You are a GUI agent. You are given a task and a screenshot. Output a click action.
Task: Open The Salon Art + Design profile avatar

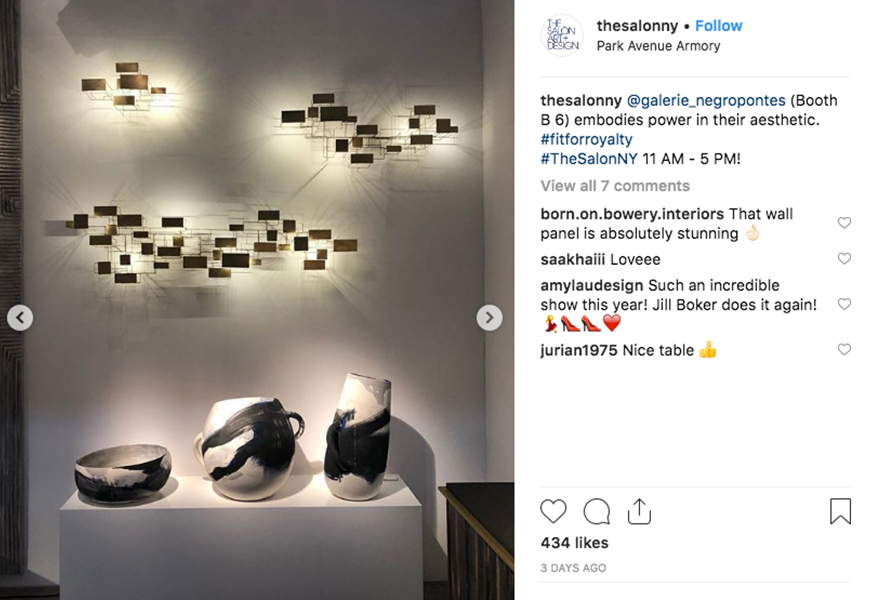click(562, 36)
